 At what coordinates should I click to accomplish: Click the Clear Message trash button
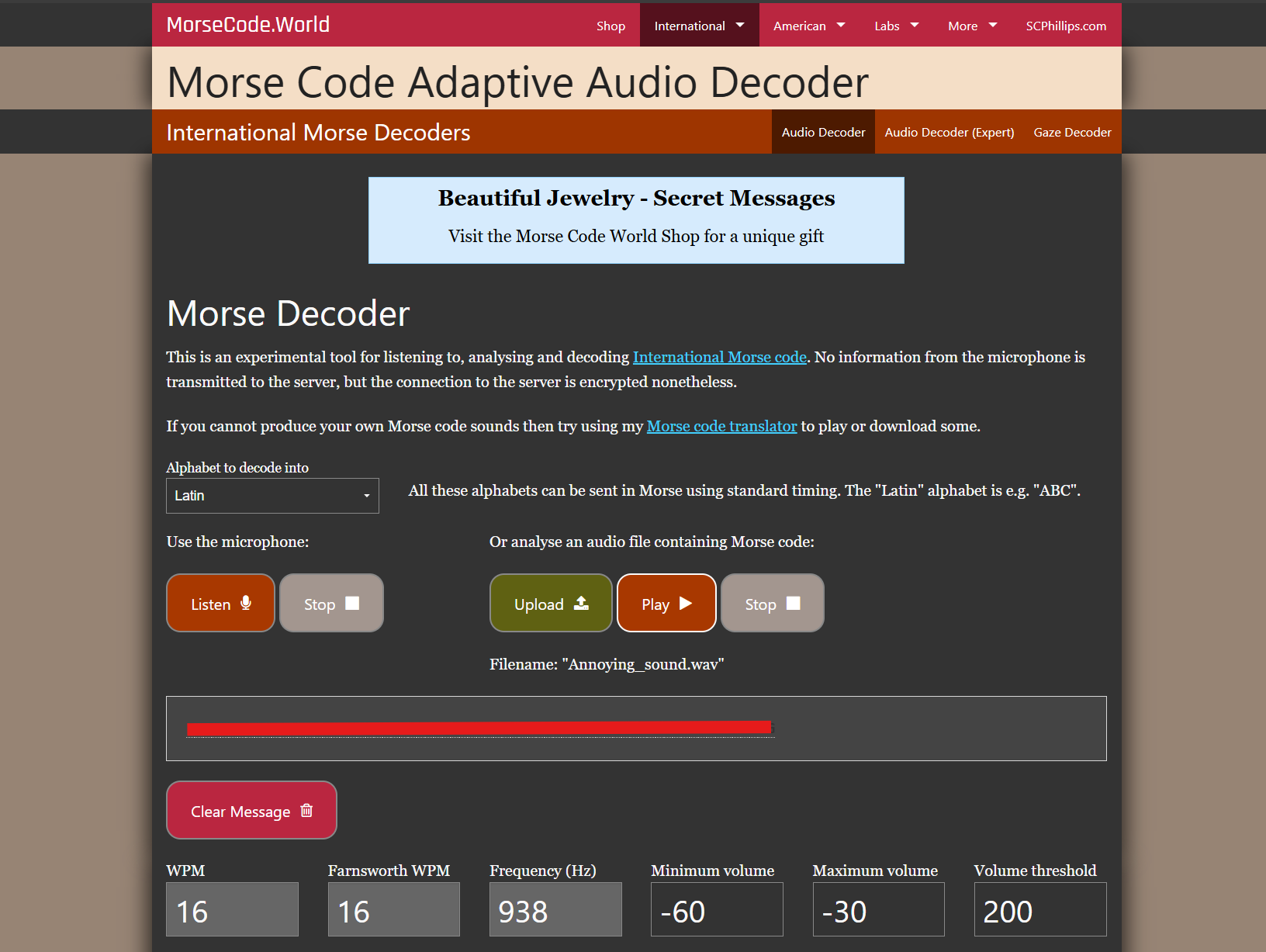pos(251,810)
